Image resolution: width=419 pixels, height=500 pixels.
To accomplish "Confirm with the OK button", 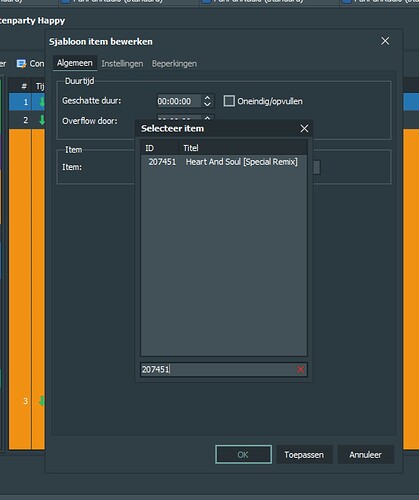I will tap(243, 455).
